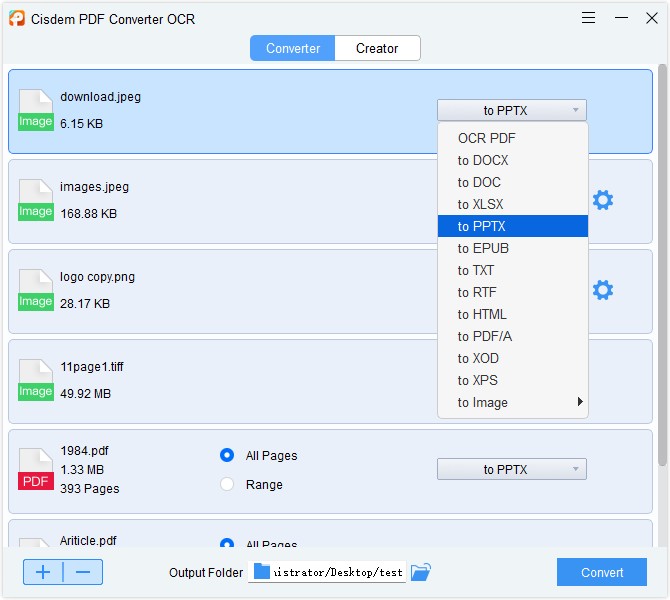Click the 168.88 KB file size
This screenshot has height=600, width=670.
click(x=88, y=214)
